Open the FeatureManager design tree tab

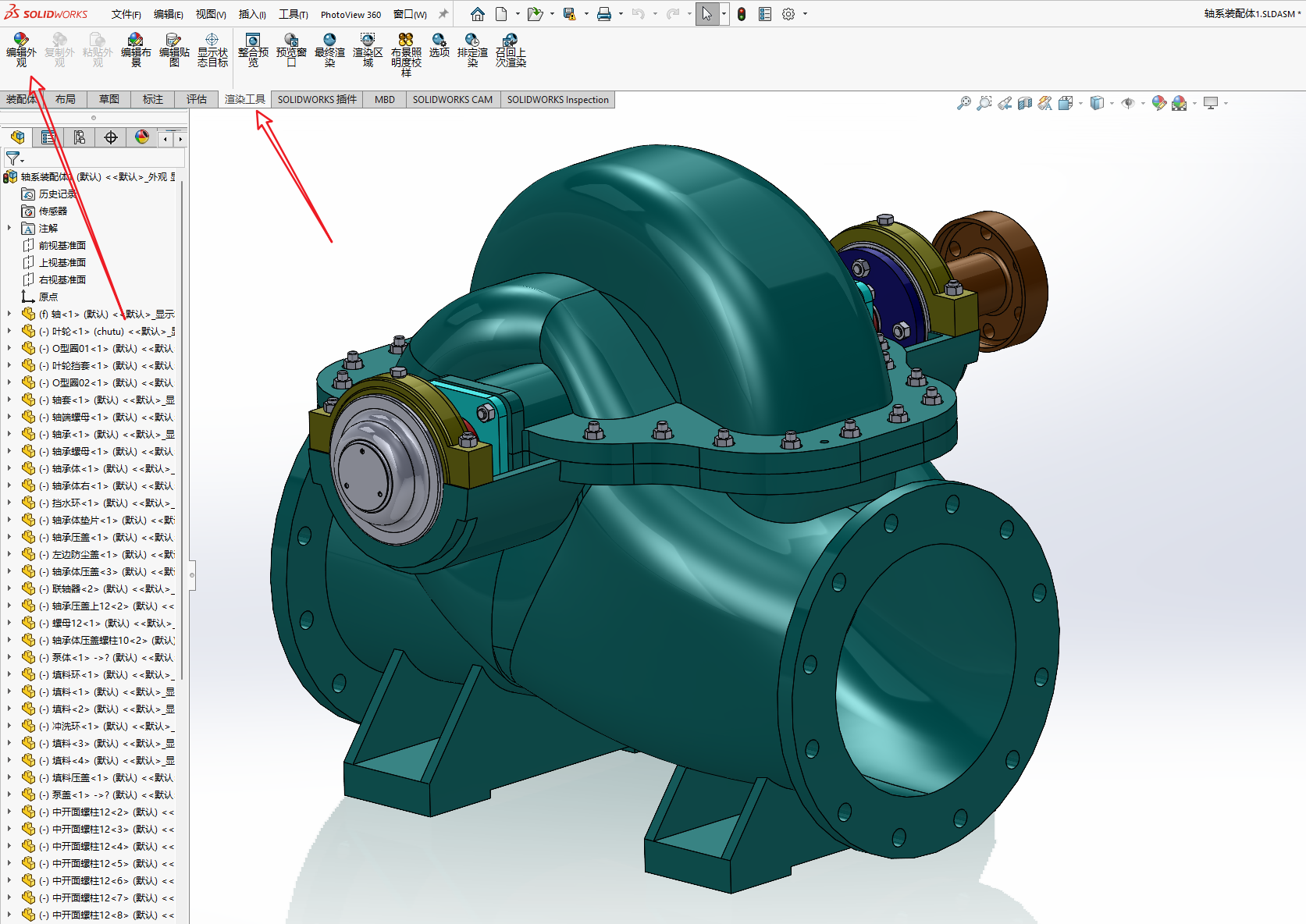point(17,137)
